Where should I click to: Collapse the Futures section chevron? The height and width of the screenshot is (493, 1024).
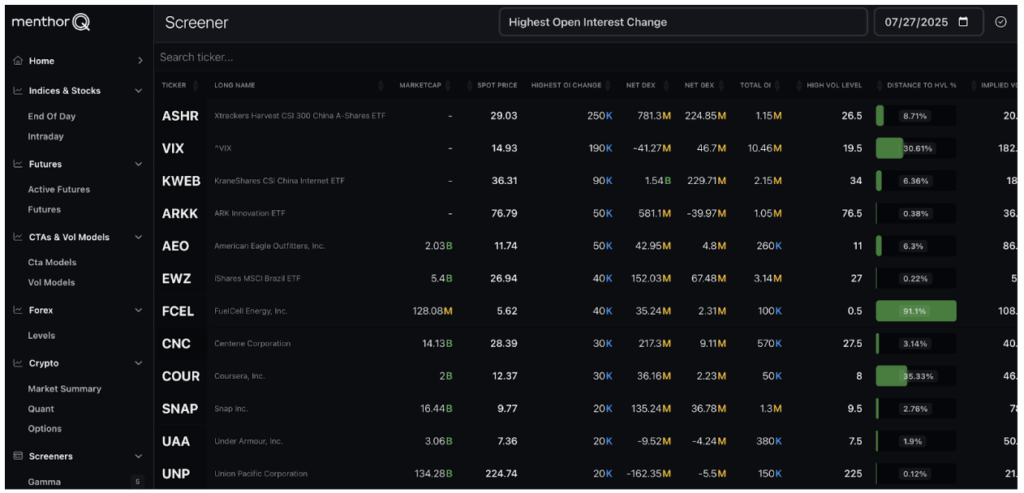coord(138,164)
